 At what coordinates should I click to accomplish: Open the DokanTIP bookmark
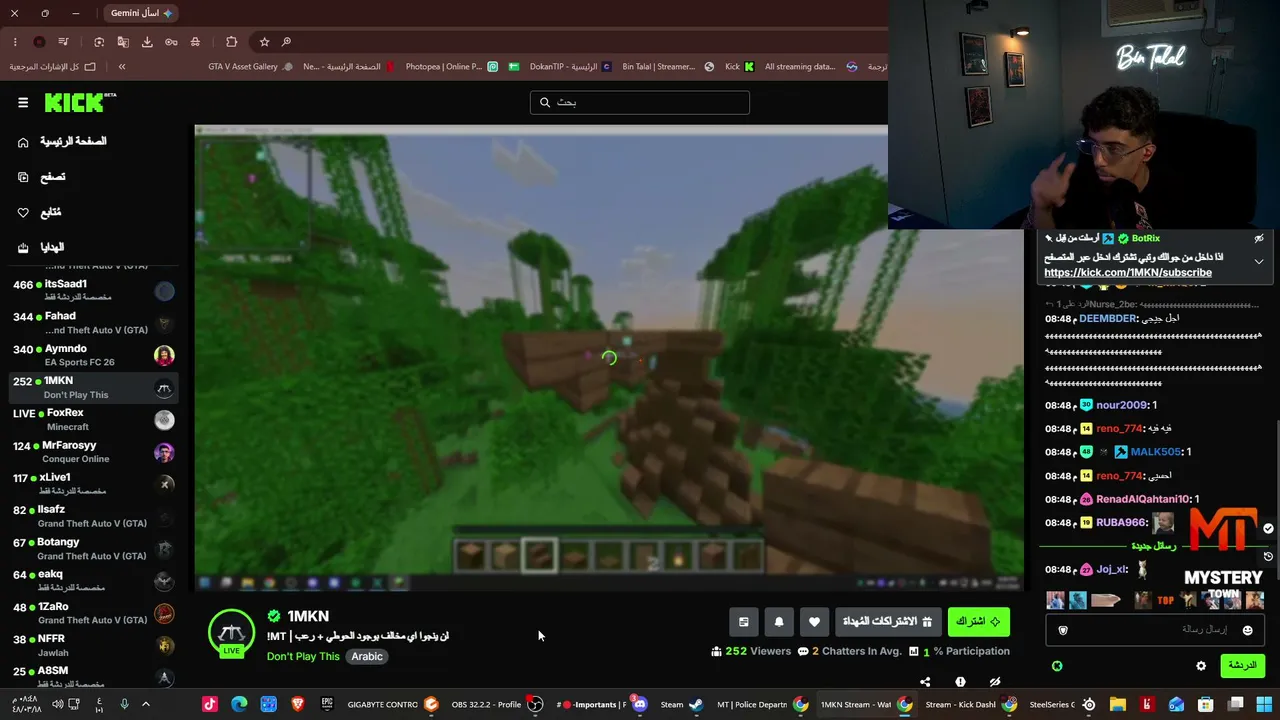[570, 67]
